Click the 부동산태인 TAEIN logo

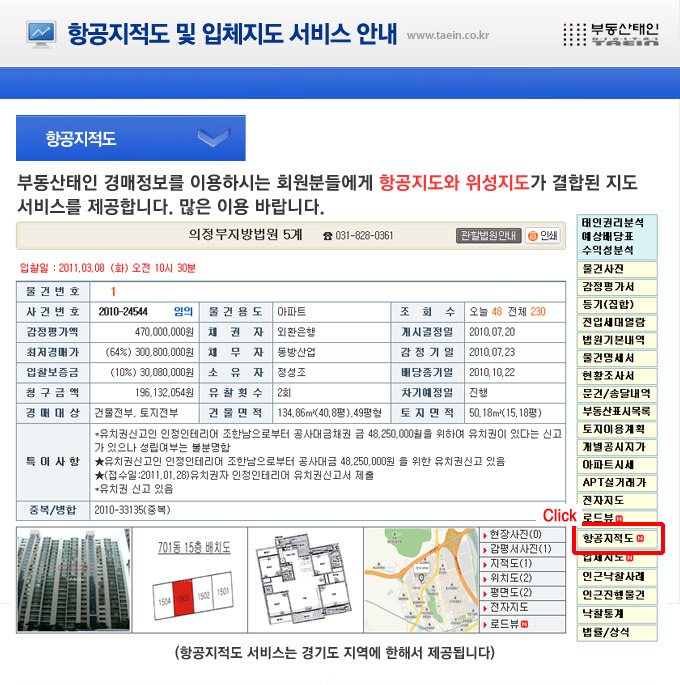coord(611,33)
